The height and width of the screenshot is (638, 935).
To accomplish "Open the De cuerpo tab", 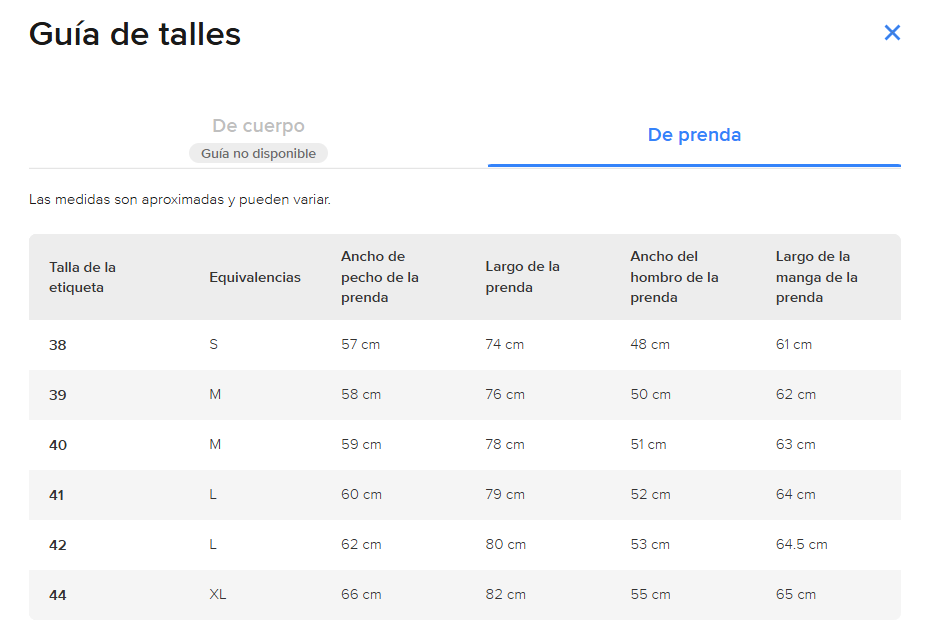I will click(258, 126).
